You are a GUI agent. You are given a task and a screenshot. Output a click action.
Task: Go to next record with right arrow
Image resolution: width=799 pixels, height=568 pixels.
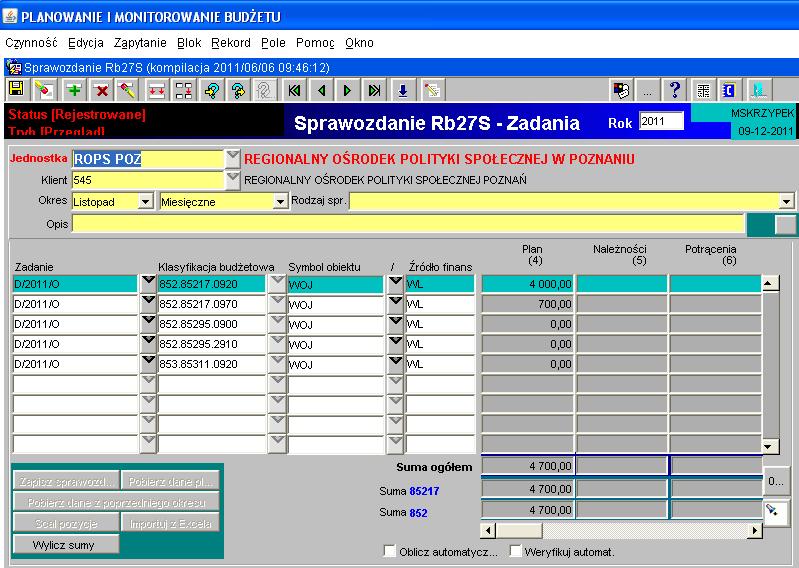(x=348, y=90)
